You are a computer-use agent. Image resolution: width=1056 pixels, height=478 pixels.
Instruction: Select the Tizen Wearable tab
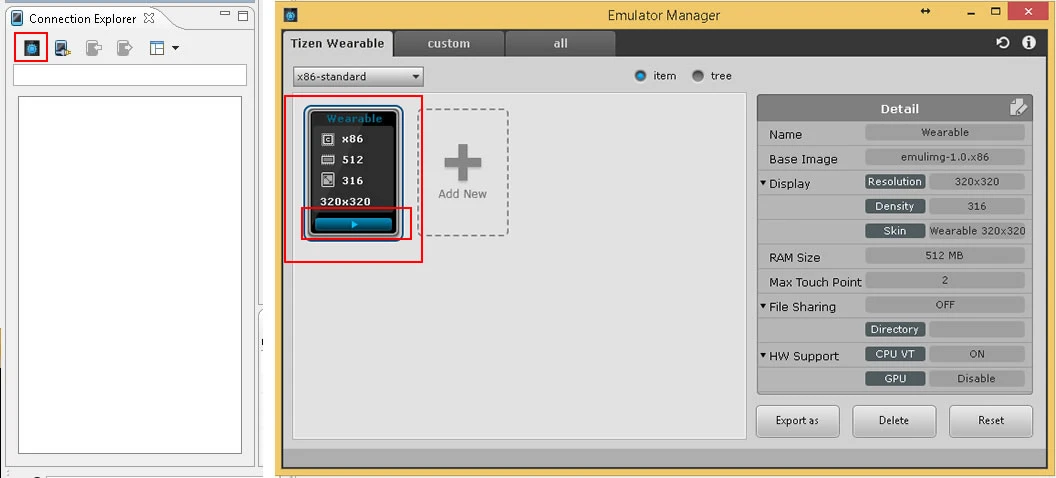pos(337,44)
